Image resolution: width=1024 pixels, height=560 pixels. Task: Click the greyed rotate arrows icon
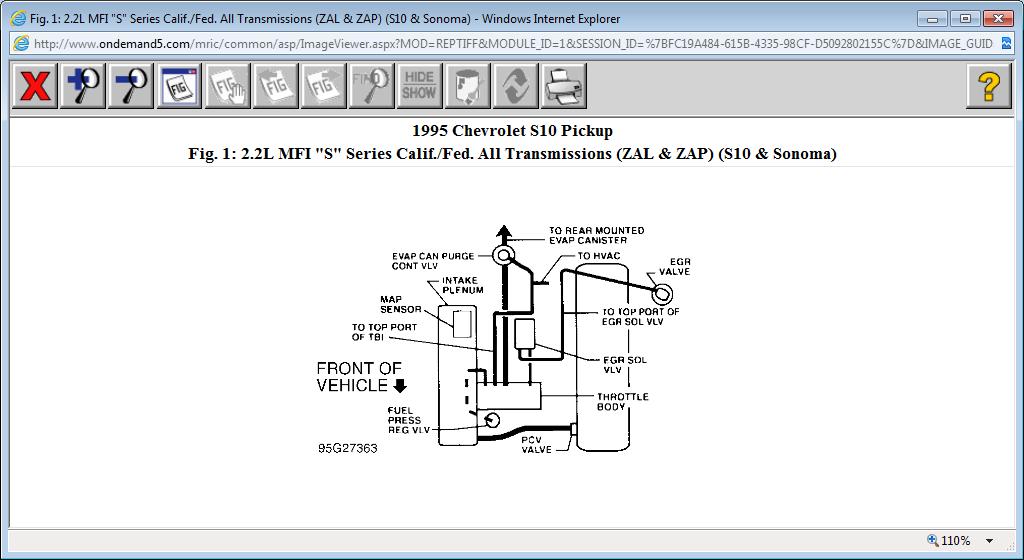(x=515, y=86)
